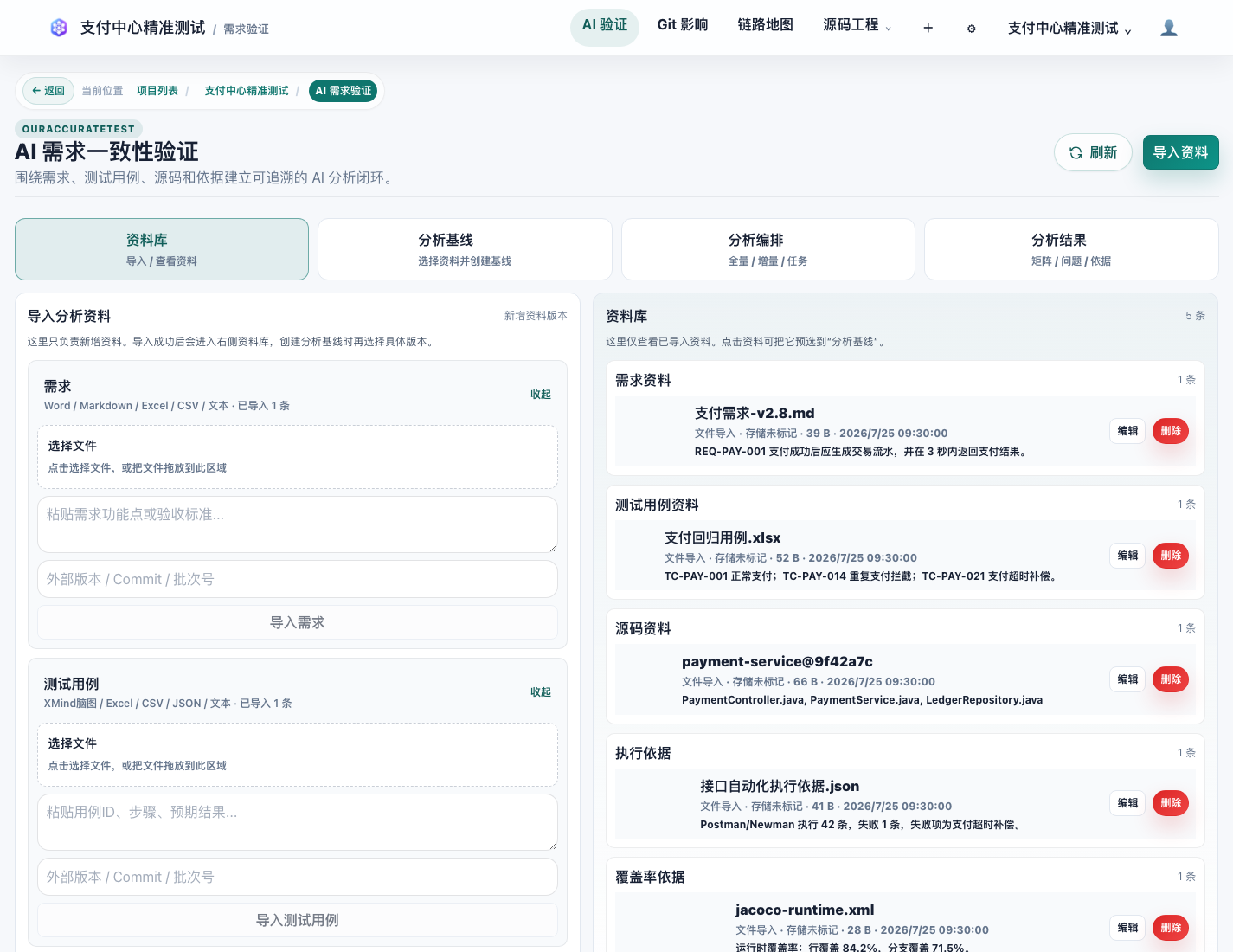Viewport: 1246px width, 952px height.
Task: Select the 分析编排 tab
Action: pos(768,249)
